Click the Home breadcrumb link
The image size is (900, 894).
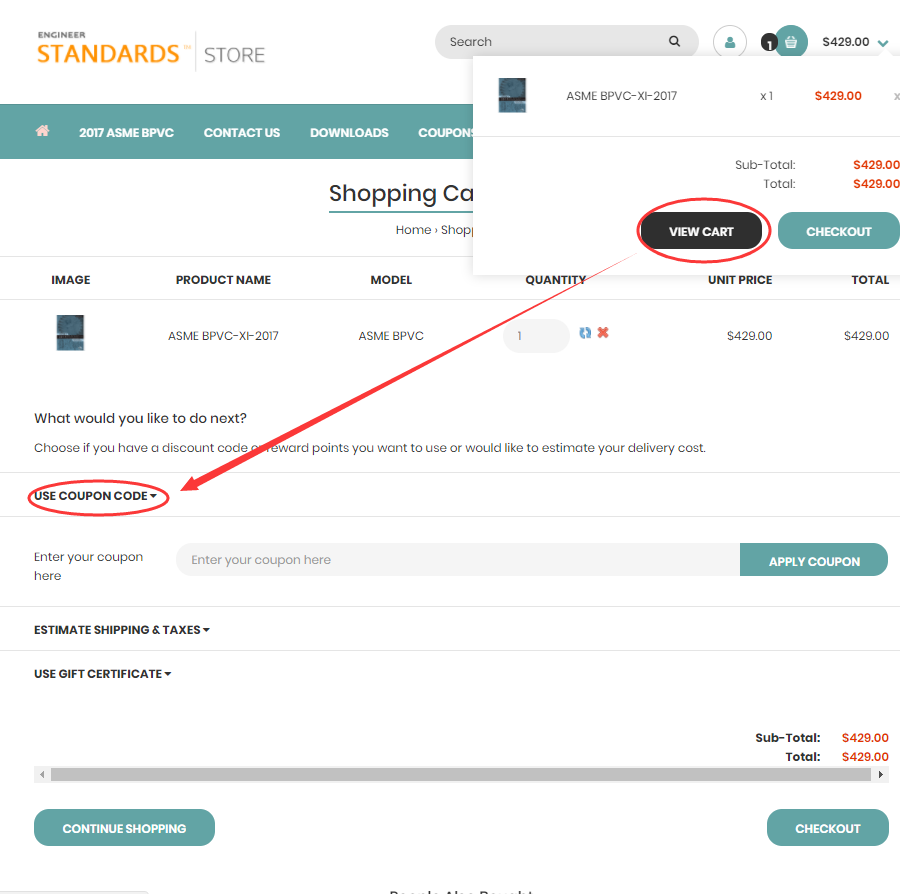pyautogui.click(x=413, y=230)
